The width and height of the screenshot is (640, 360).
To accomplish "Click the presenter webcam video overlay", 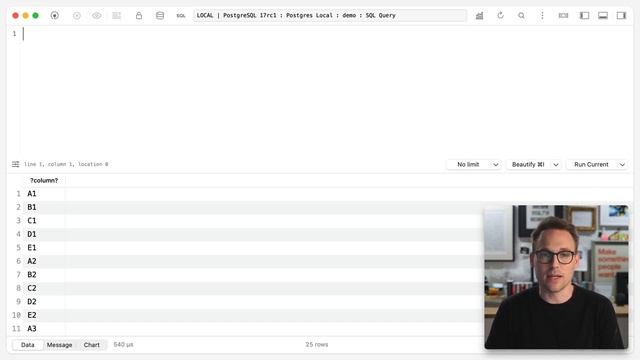I will coord(556,277).
